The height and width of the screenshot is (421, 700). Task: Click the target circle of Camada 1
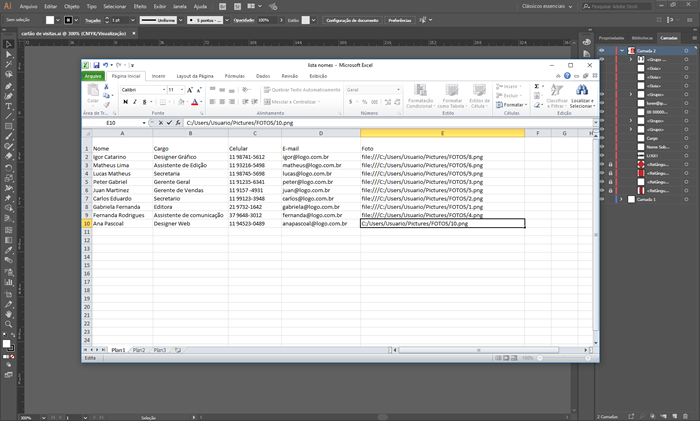[686, 199]
